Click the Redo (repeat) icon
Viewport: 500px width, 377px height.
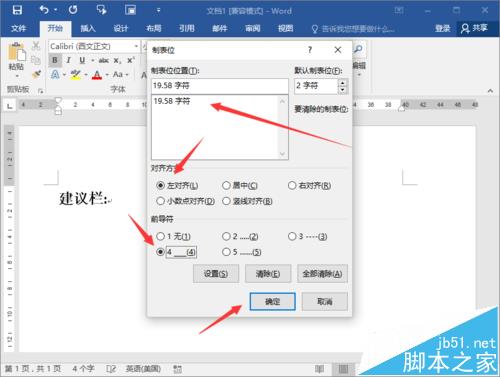coord(73,10)
